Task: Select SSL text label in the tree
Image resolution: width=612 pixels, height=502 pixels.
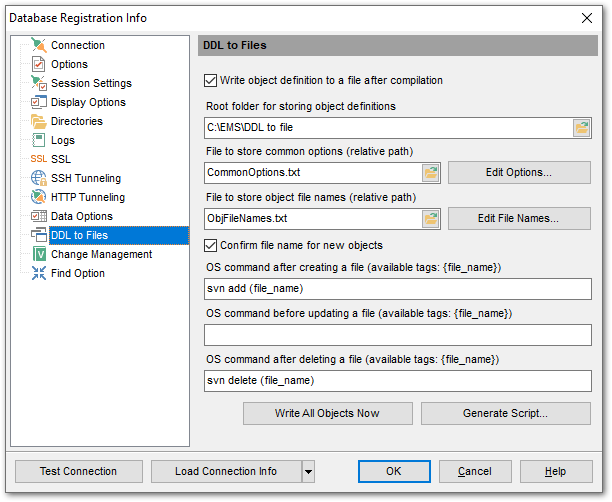Action: point(61,159)
